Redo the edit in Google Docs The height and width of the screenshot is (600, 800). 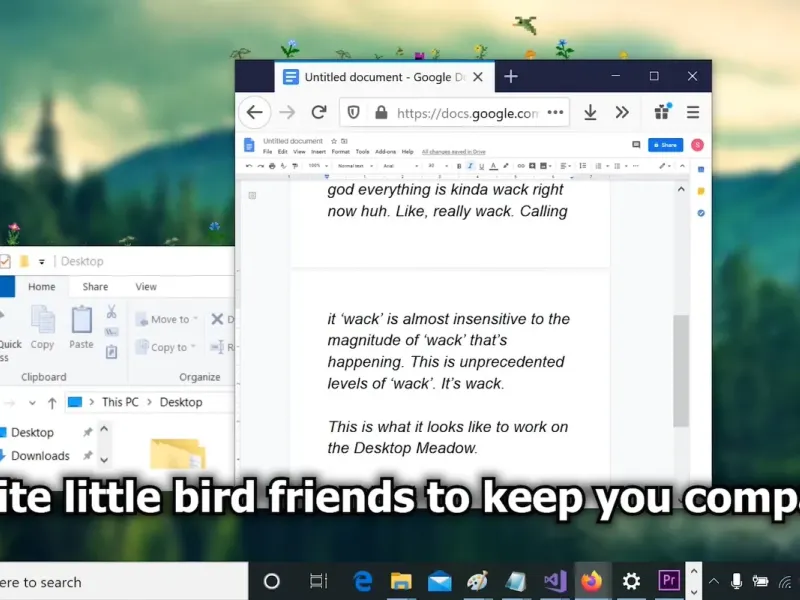[x=261, y=166]
